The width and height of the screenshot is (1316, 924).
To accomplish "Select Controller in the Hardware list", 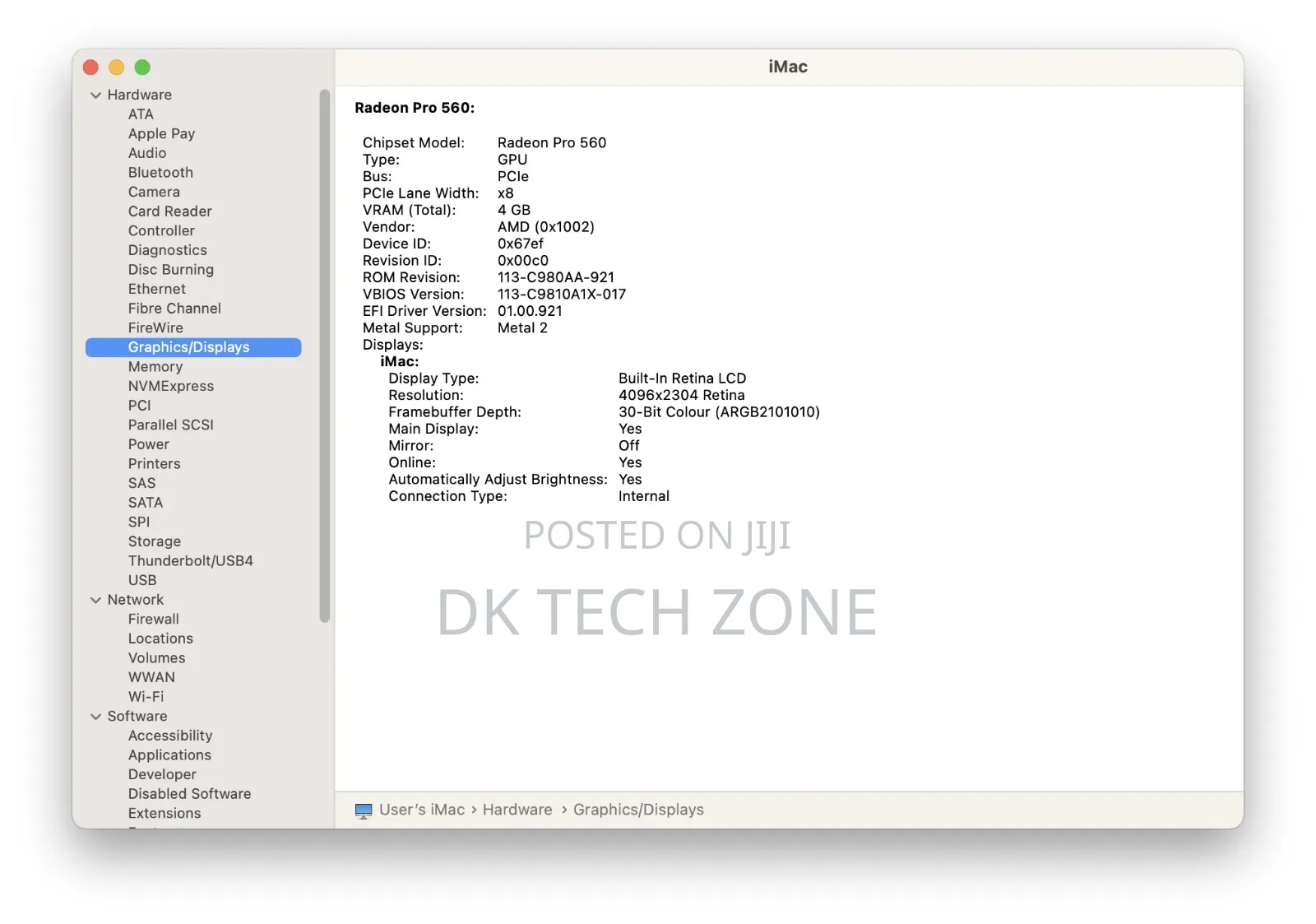I will click(x=161, y=231).
